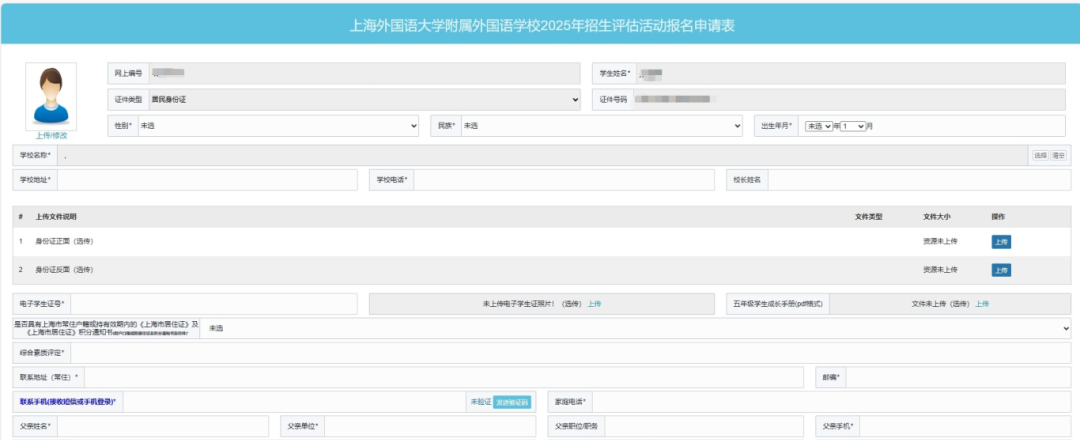
Task: Click 上传 link for electronic student ID photo
Action: [594, 304]
